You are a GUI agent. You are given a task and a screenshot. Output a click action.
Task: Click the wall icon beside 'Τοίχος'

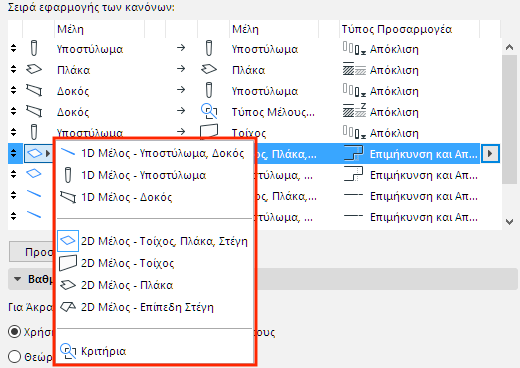click(x=209, y=131)
